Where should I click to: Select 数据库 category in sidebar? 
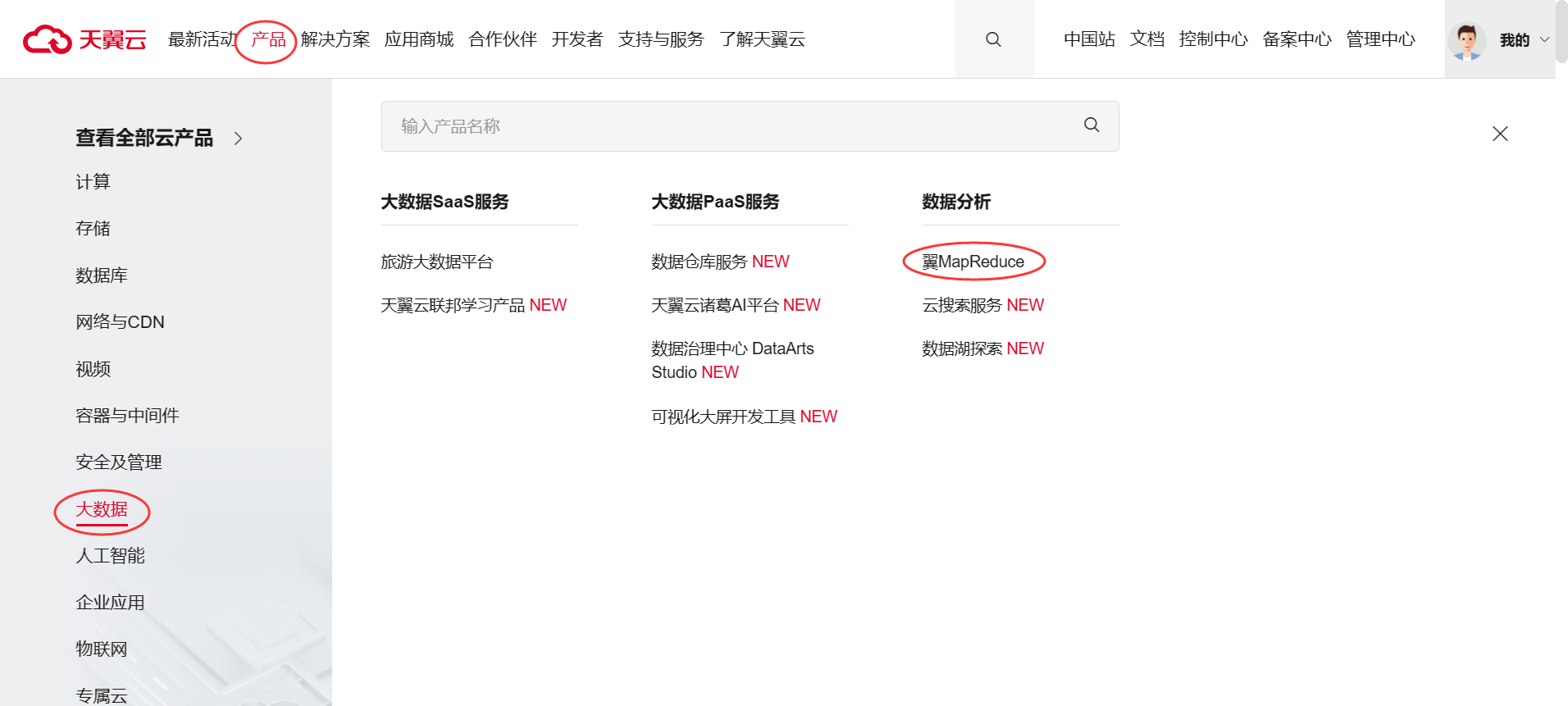click(102, 276)
